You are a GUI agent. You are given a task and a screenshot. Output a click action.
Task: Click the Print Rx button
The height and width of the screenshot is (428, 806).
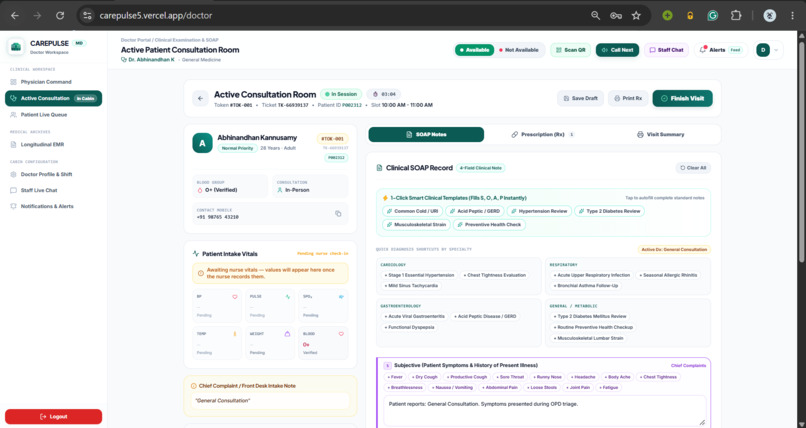(x=628, y=98)
